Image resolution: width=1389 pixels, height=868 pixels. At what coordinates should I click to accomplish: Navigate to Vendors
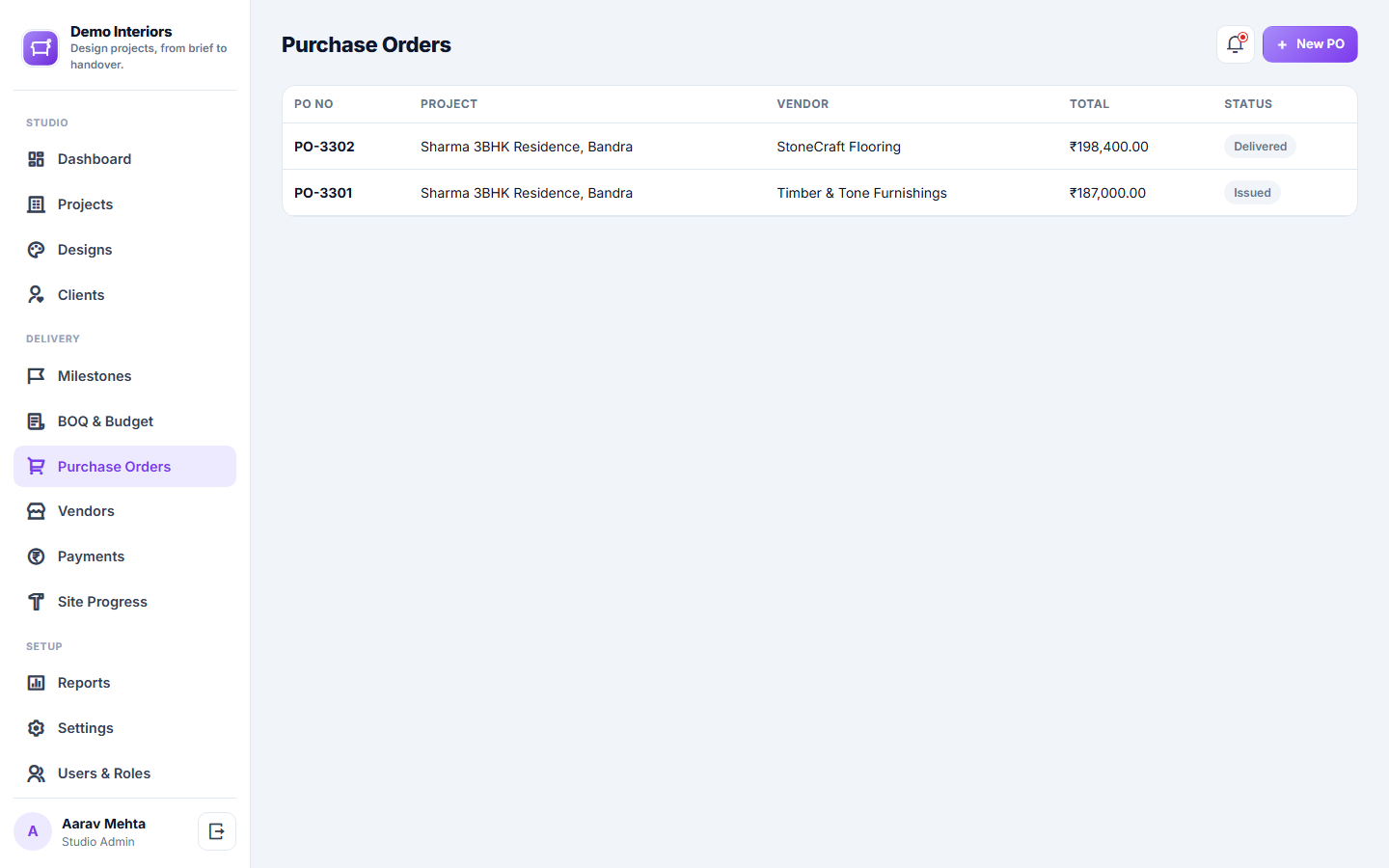124,511
